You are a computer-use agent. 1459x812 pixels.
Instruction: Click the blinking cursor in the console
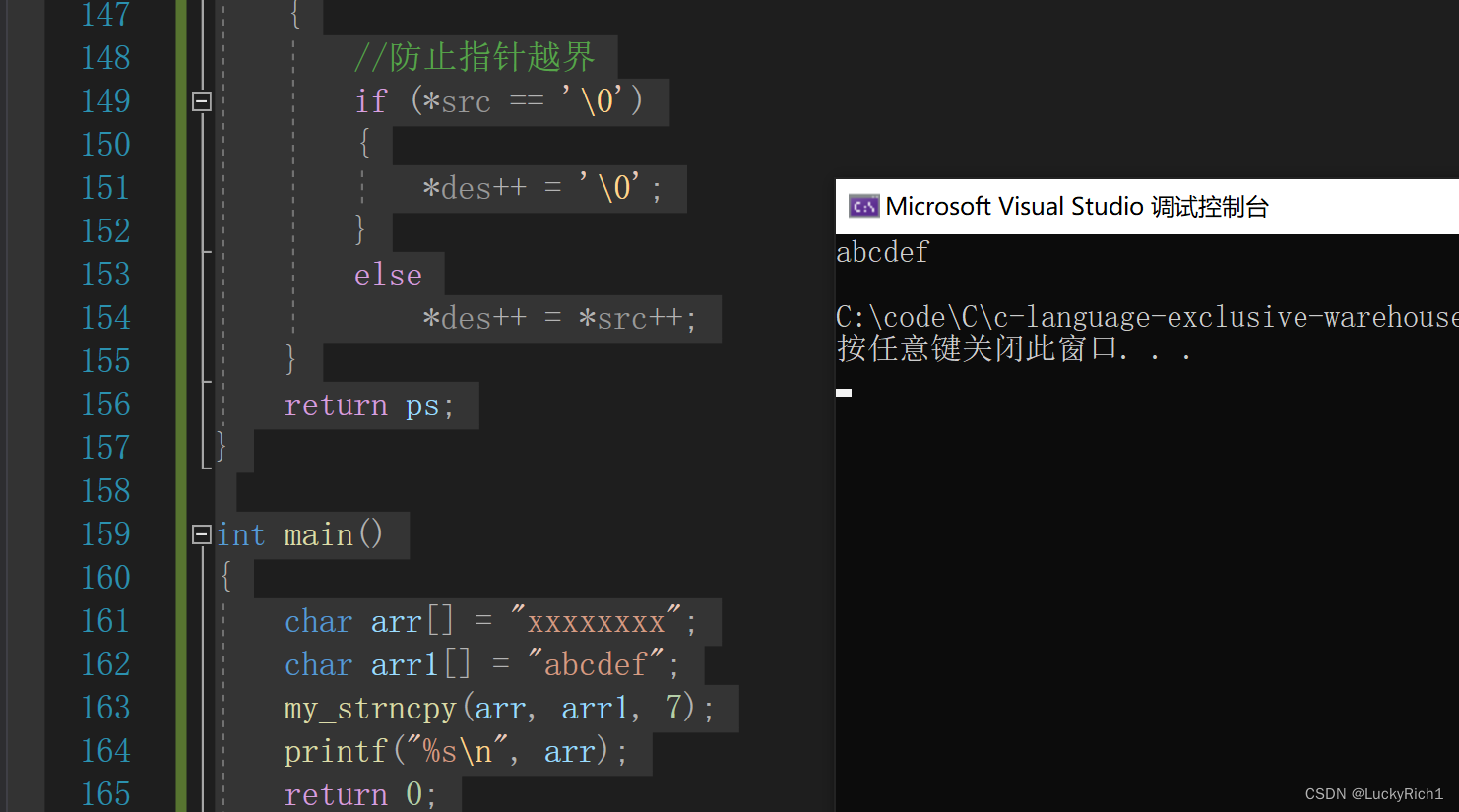tap(844, 393)
